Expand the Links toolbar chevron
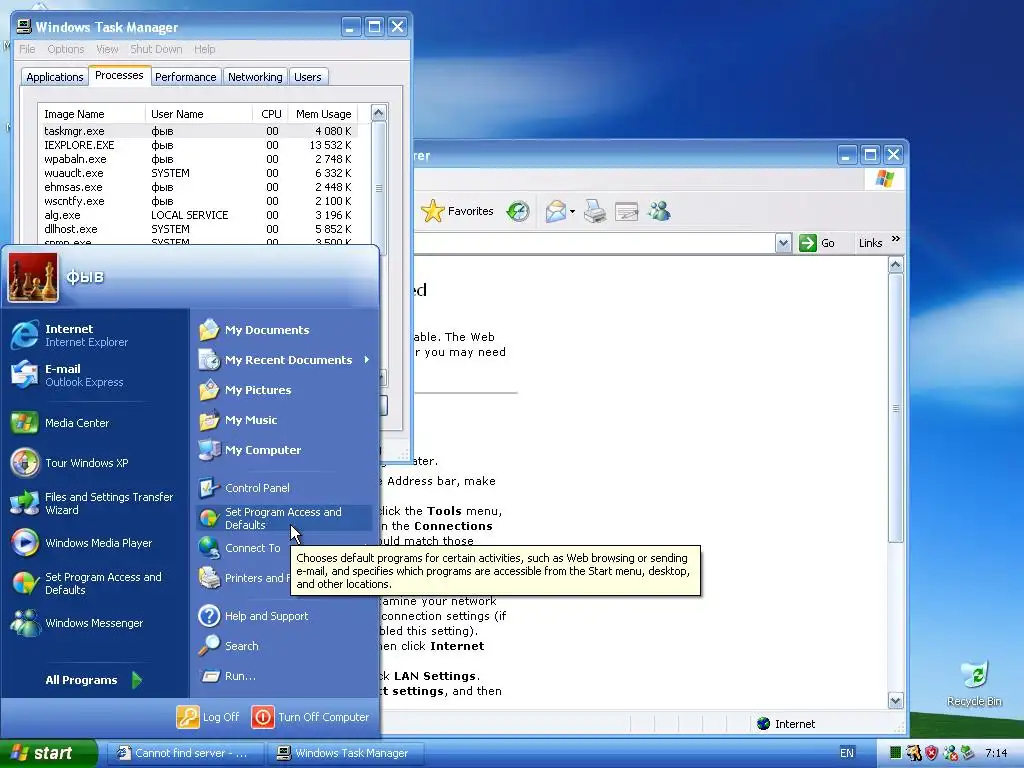This screenshot has height=768, width=1024. [896, 239]
